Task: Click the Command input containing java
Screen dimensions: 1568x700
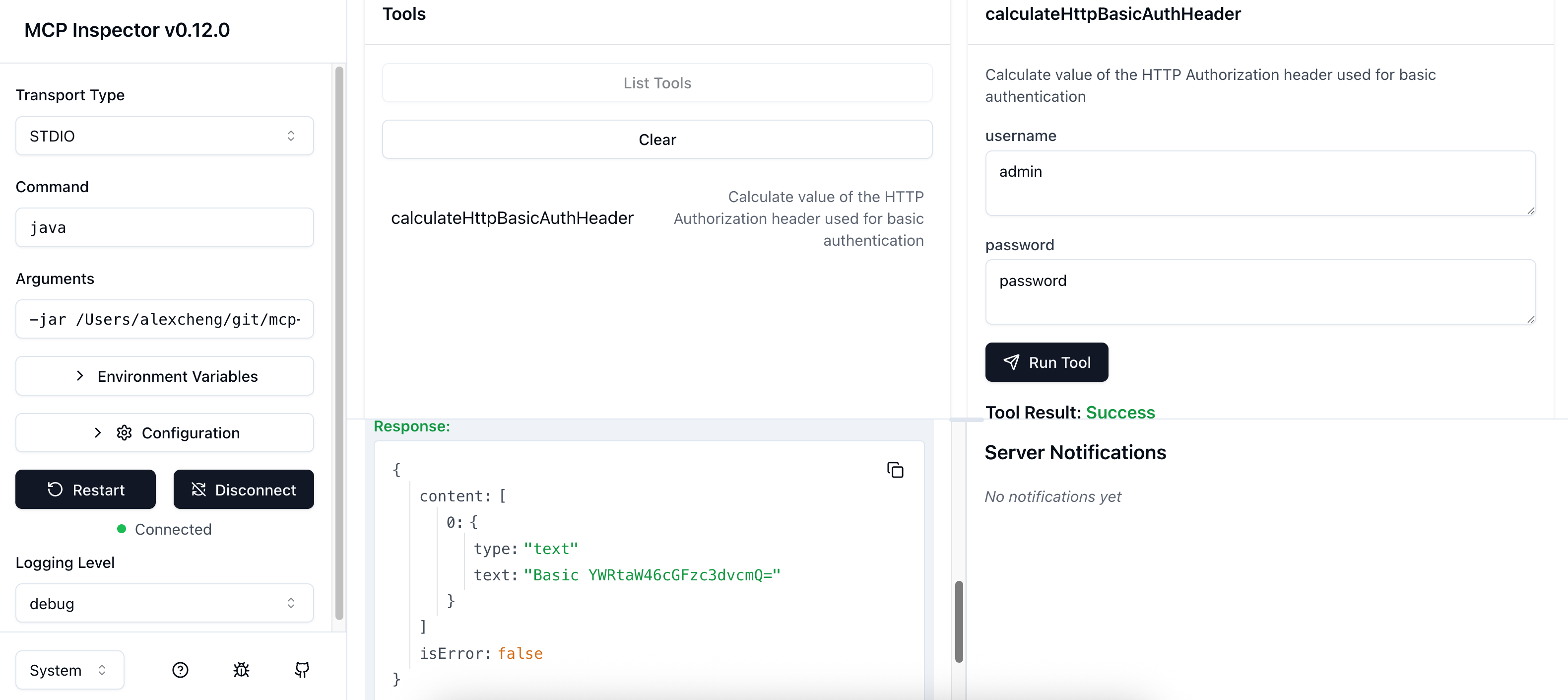Action: [164, 227]
